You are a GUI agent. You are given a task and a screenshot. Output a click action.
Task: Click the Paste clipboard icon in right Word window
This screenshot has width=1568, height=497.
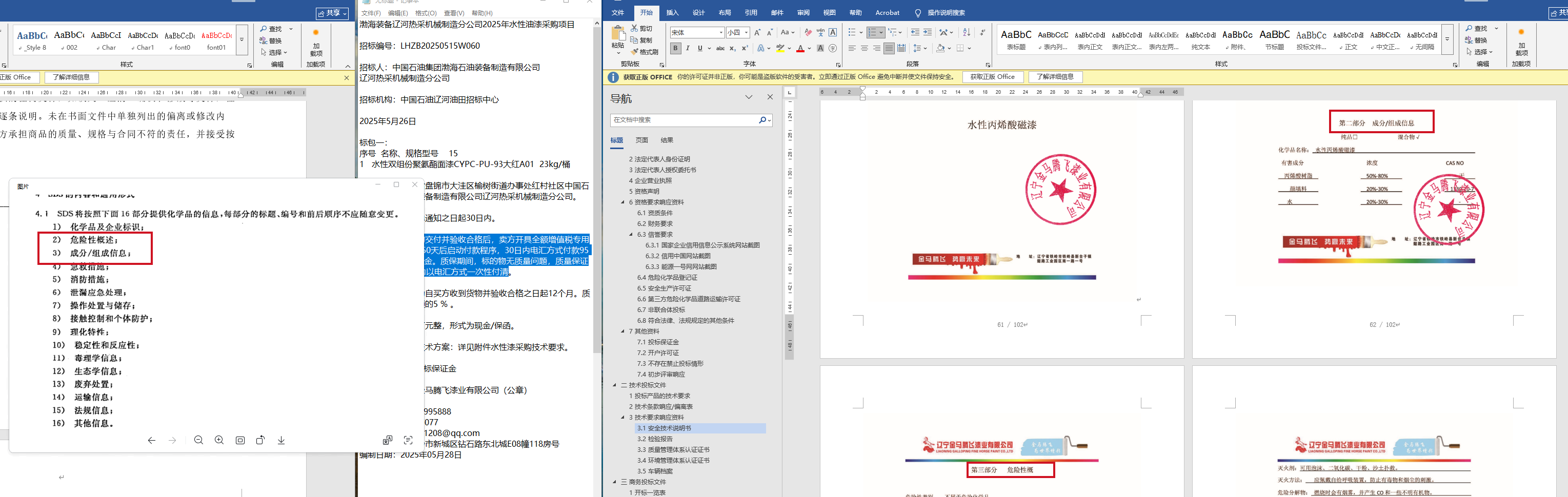click(x=618, y=32)
